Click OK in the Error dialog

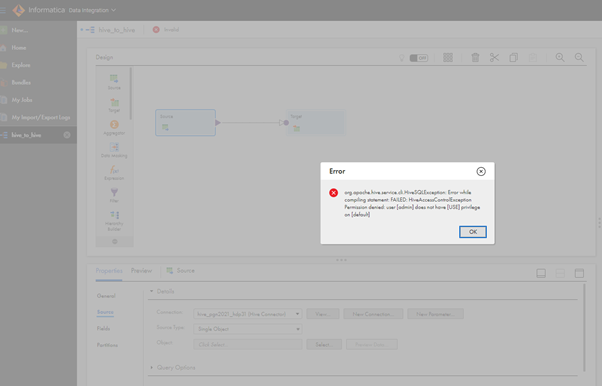[x=473, y=232]
